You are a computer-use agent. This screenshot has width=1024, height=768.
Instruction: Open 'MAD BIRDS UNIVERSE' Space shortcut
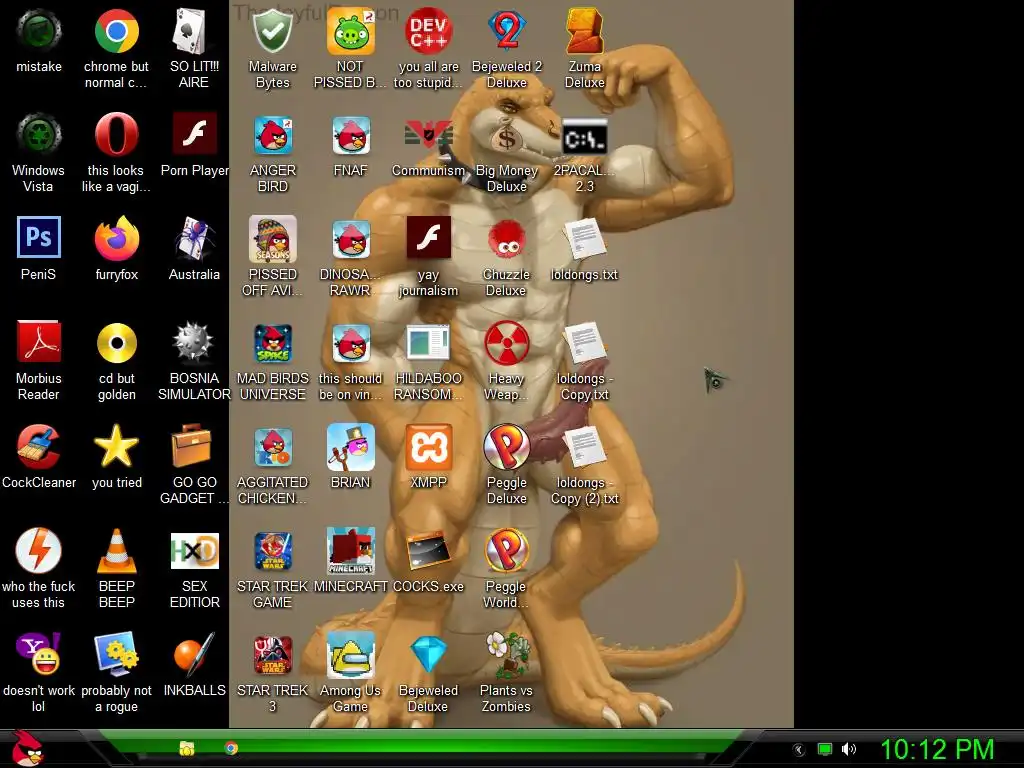pyautogui.click(x=272, y=342)
